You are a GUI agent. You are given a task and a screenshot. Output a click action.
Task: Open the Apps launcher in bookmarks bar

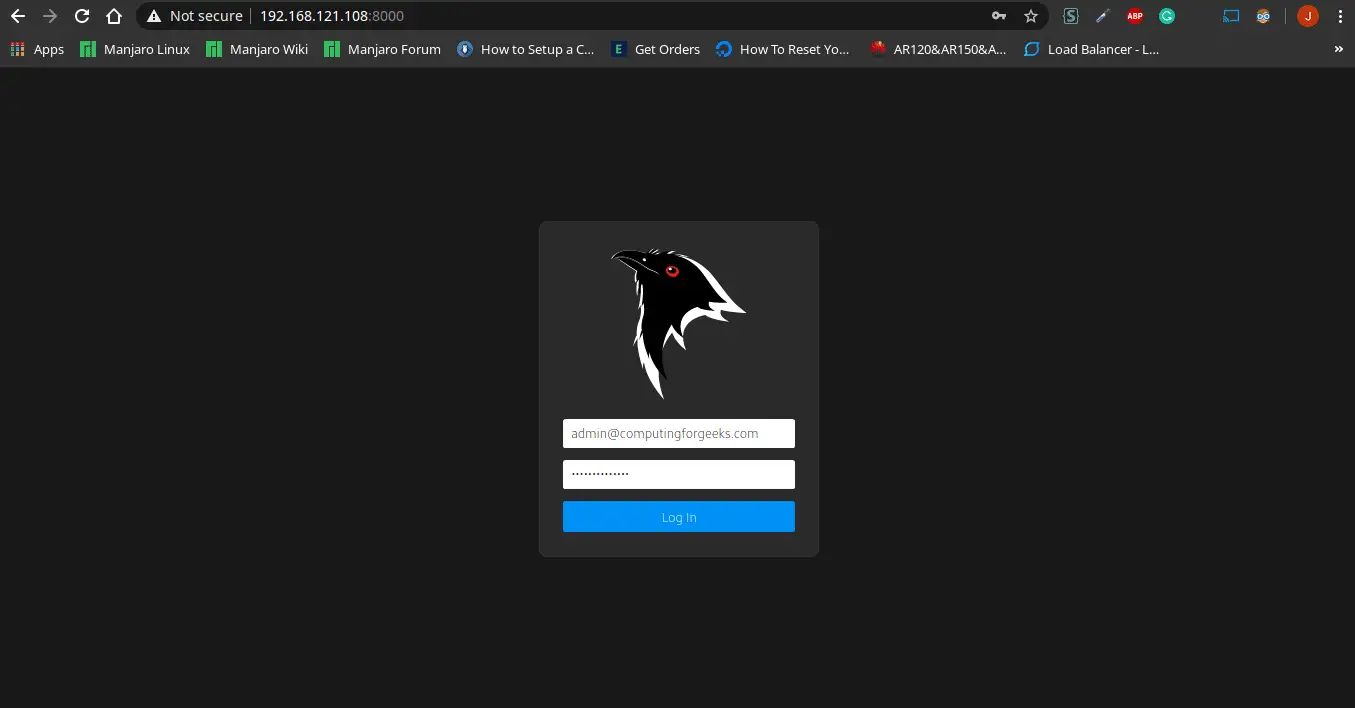37,48
